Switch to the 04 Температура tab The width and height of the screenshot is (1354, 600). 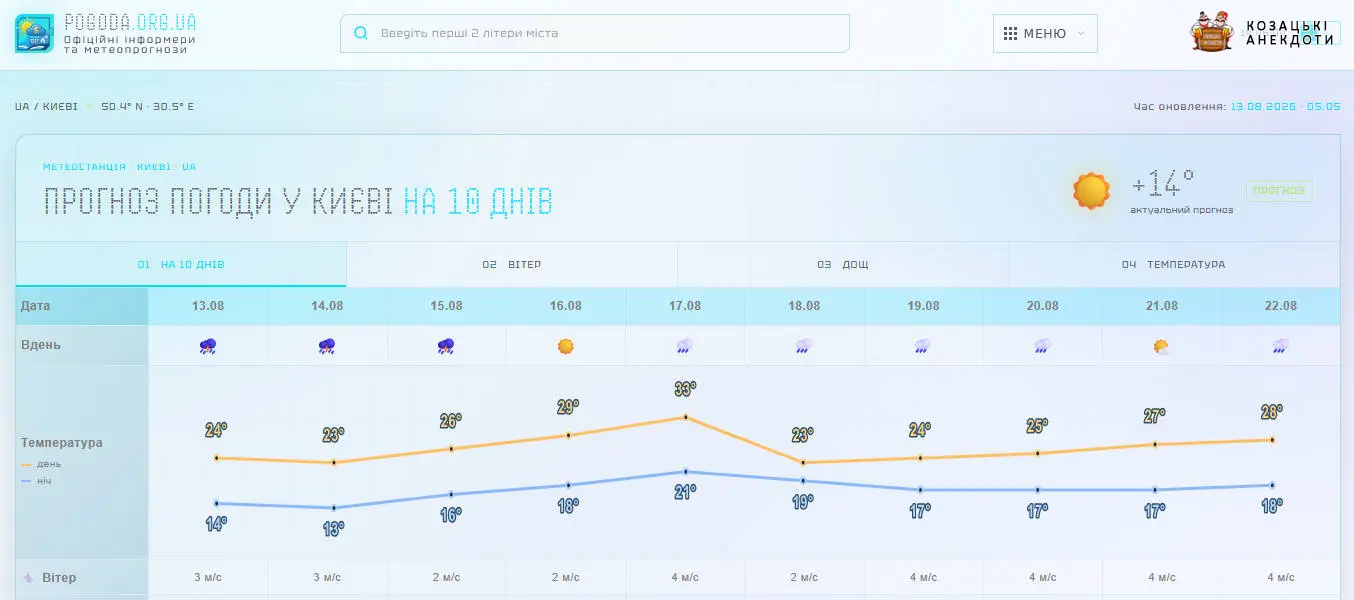pos(1174,265)
